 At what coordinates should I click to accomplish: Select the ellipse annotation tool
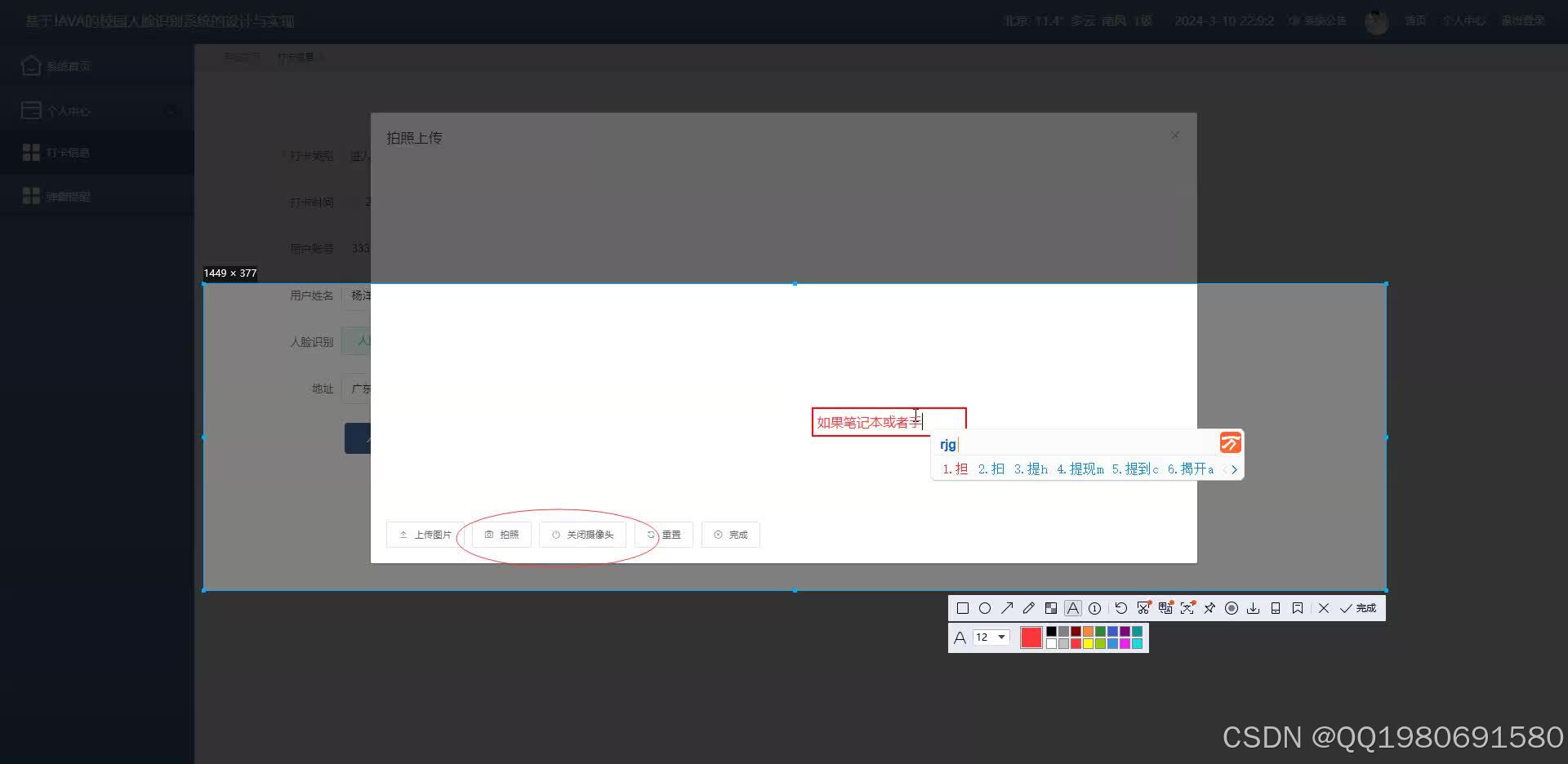point(985,608)
